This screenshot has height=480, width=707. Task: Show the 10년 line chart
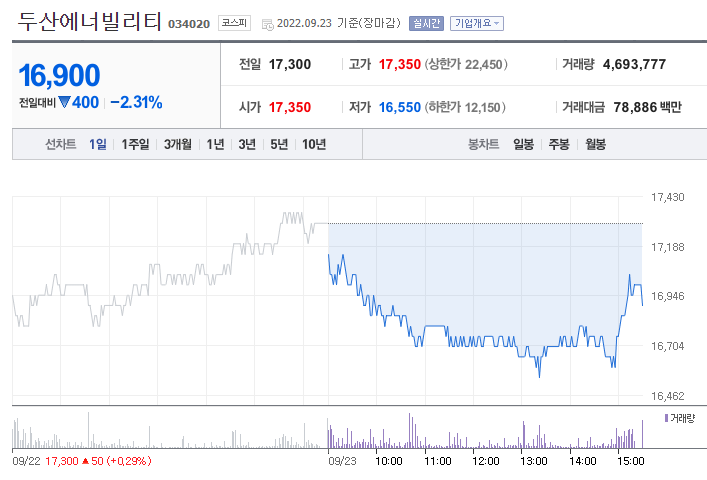(314, 144)
